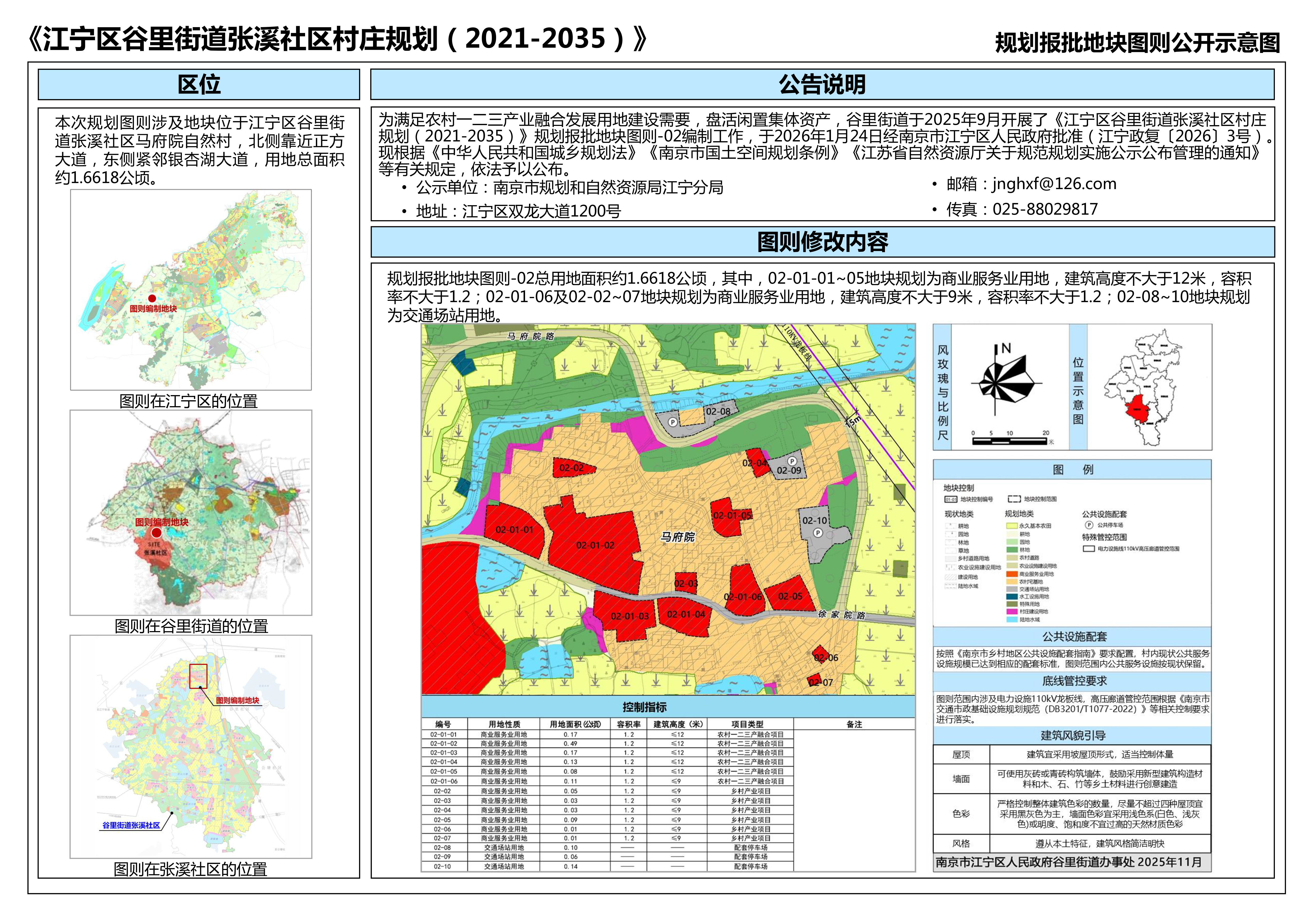Viewport: 1307px width, 924px height.
Task: Click the dark blue 水工设施用地 legend swatch
Action: click(x=1012, y=596)
